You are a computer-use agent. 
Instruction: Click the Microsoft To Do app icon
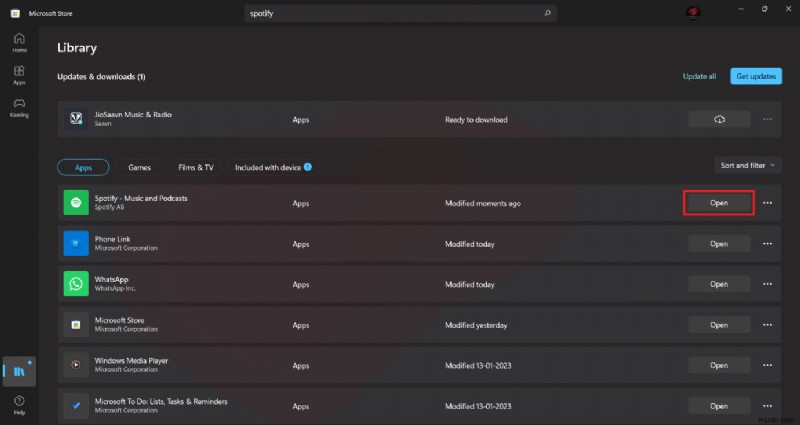[76, 406]
